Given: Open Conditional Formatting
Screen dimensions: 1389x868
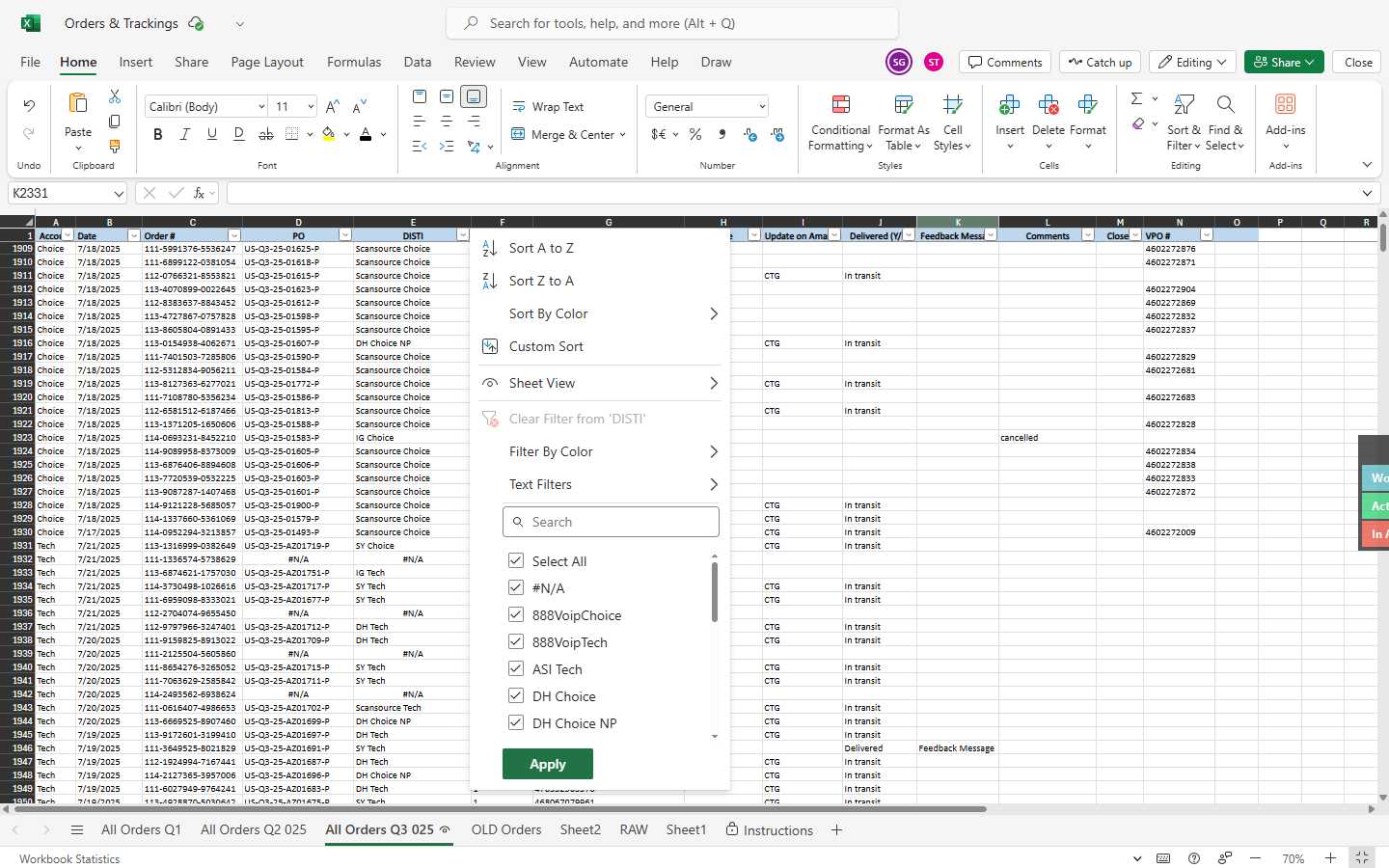Looking at the screenshot, I should click(840, 122).
